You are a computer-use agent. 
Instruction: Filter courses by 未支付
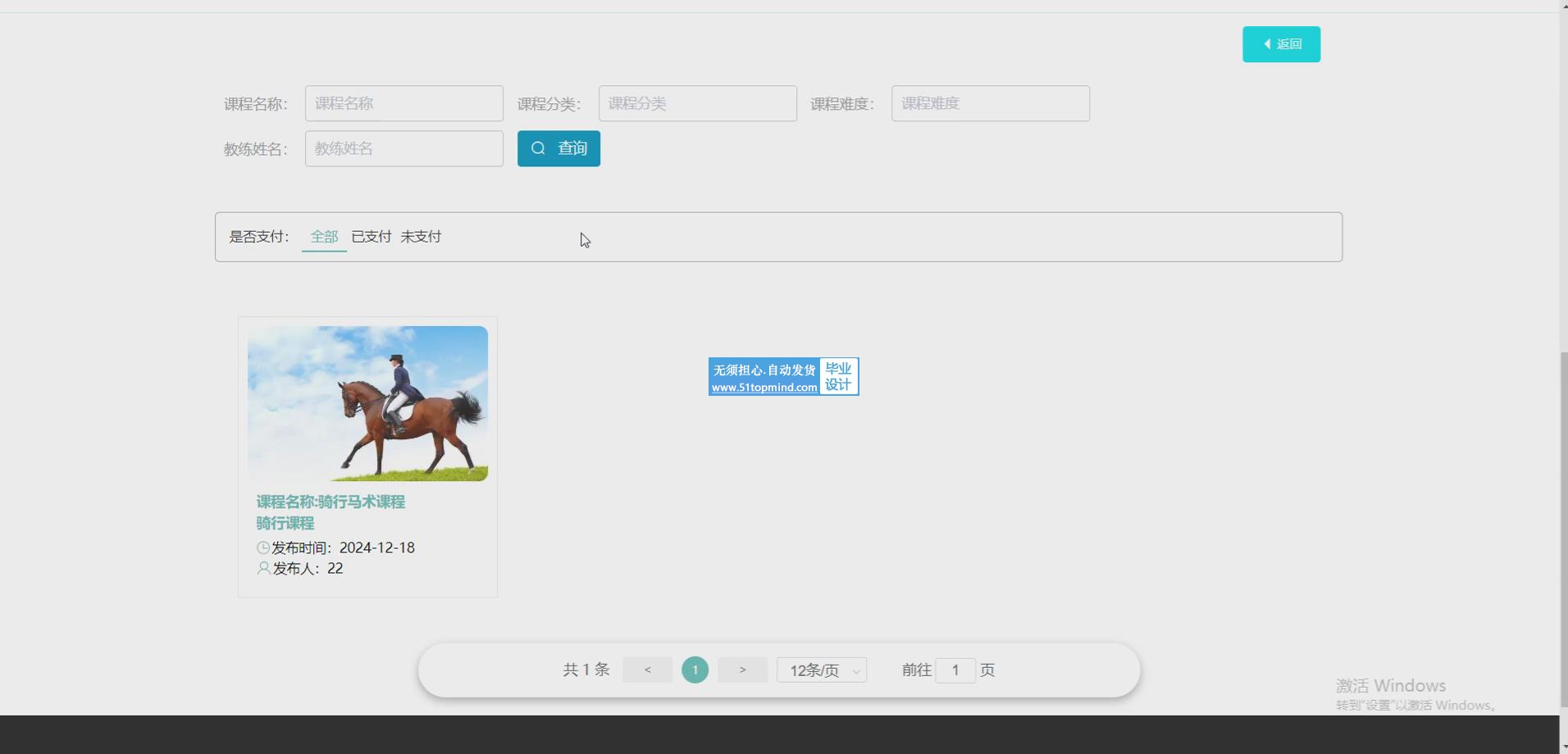[x=421, y=237]
